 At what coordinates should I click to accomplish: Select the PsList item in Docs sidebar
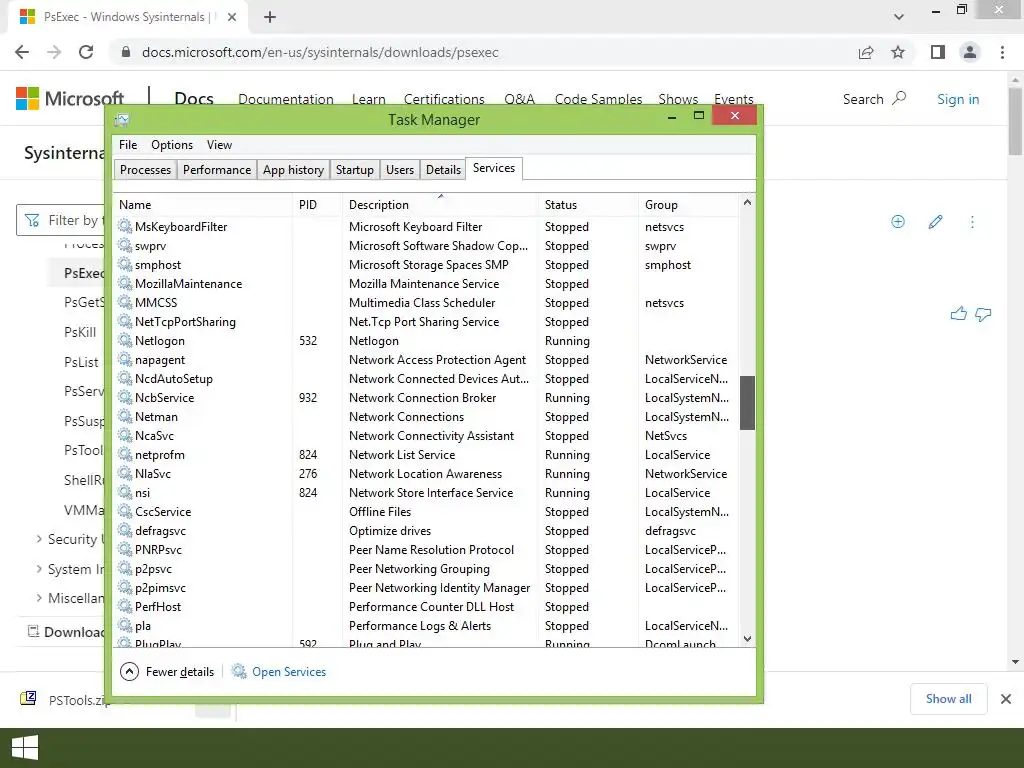tap(81, 362)
